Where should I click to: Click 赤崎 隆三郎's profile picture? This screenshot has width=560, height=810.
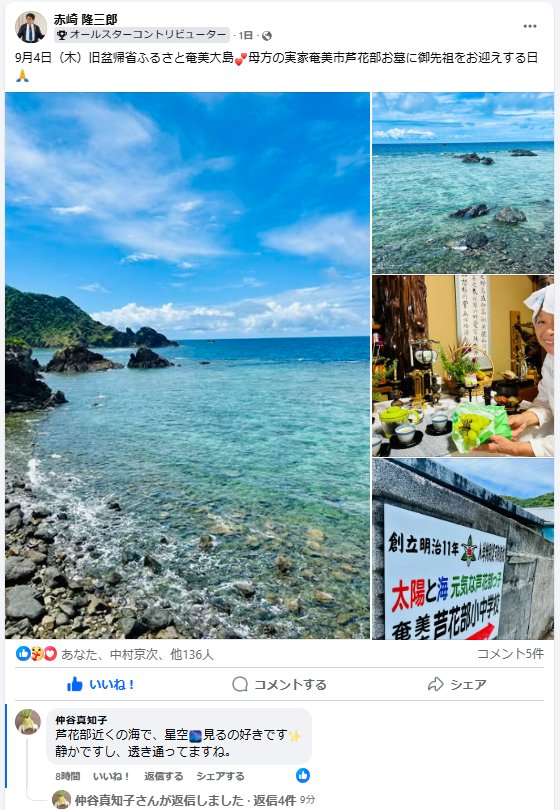[31, 27]
